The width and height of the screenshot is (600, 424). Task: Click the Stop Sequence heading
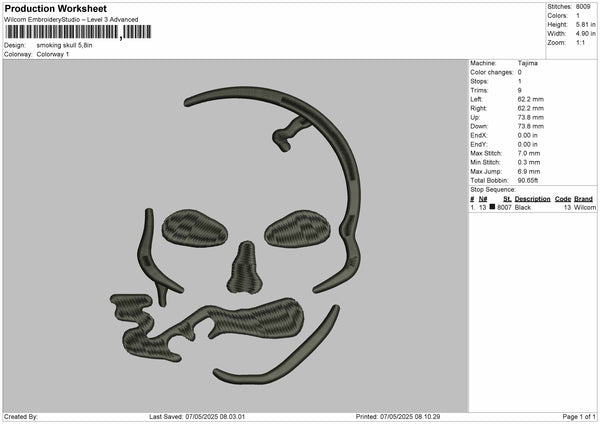(x=493, y=190)
